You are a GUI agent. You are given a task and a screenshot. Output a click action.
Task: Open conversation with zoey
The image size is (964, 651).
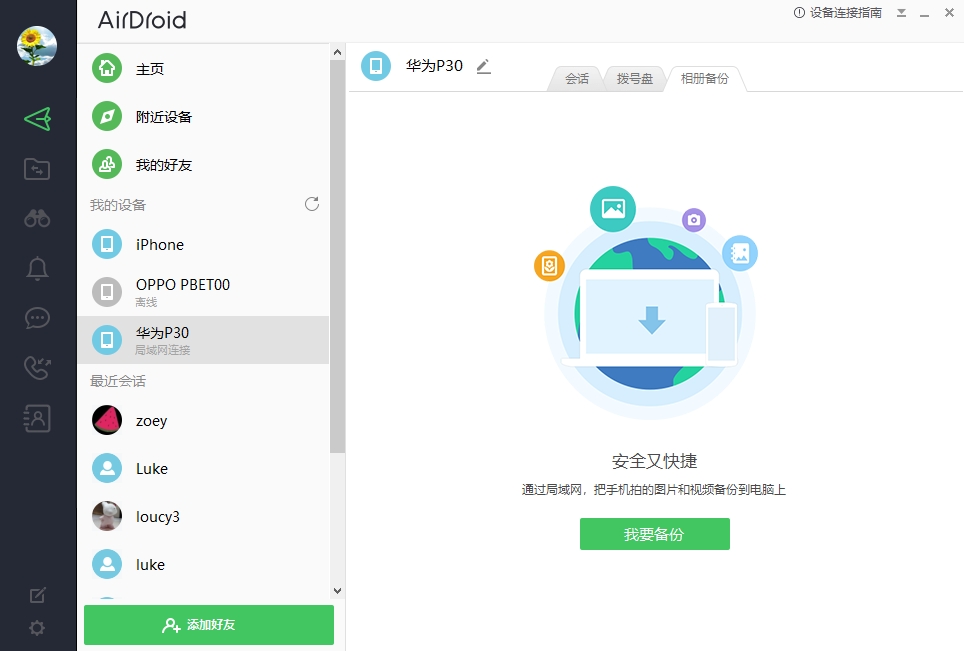(x=203, y=420)
